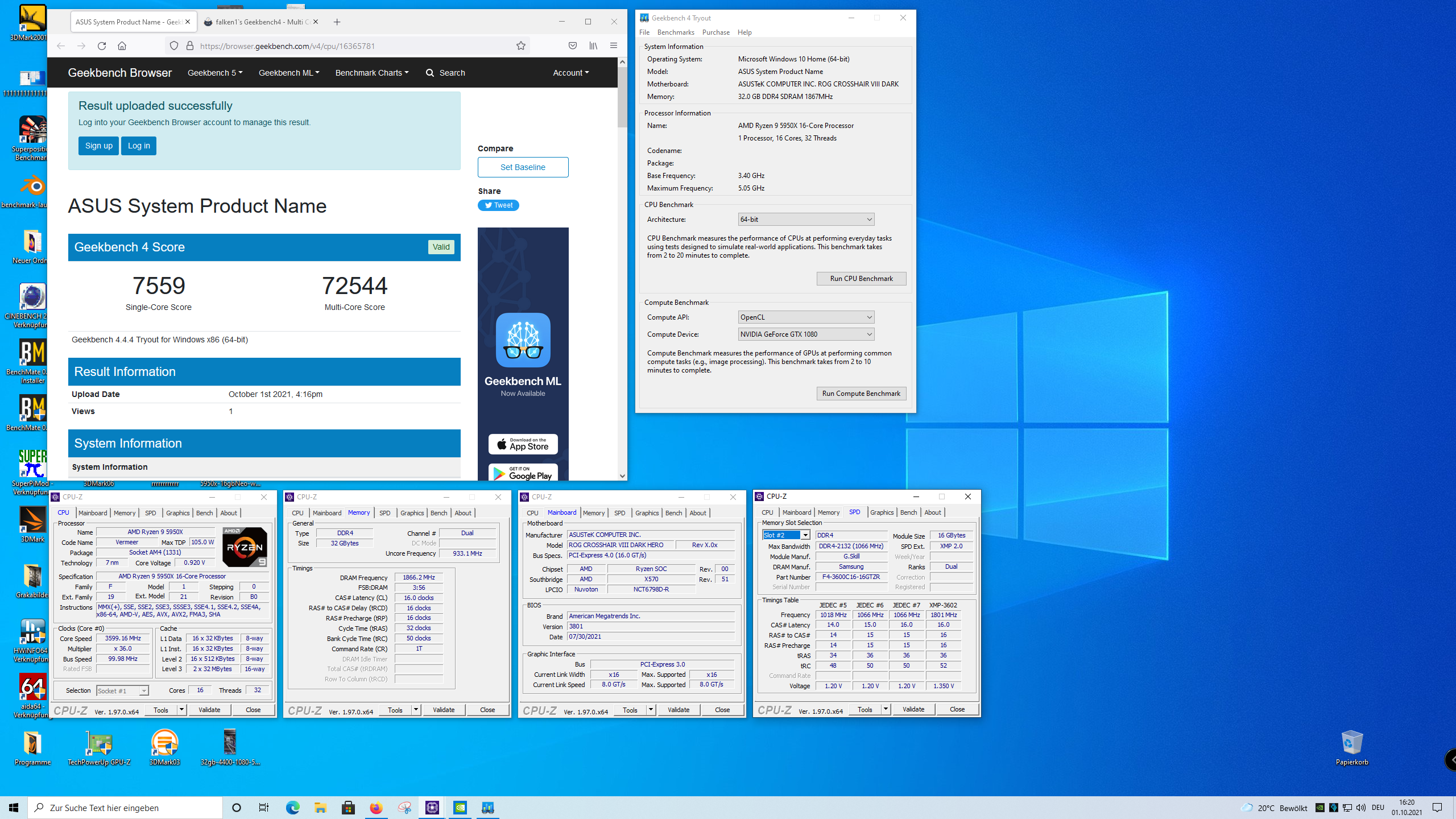Open Task View on taskbar
The width and height of the screenshot is (1456, 819).
[x=264, y=808]
